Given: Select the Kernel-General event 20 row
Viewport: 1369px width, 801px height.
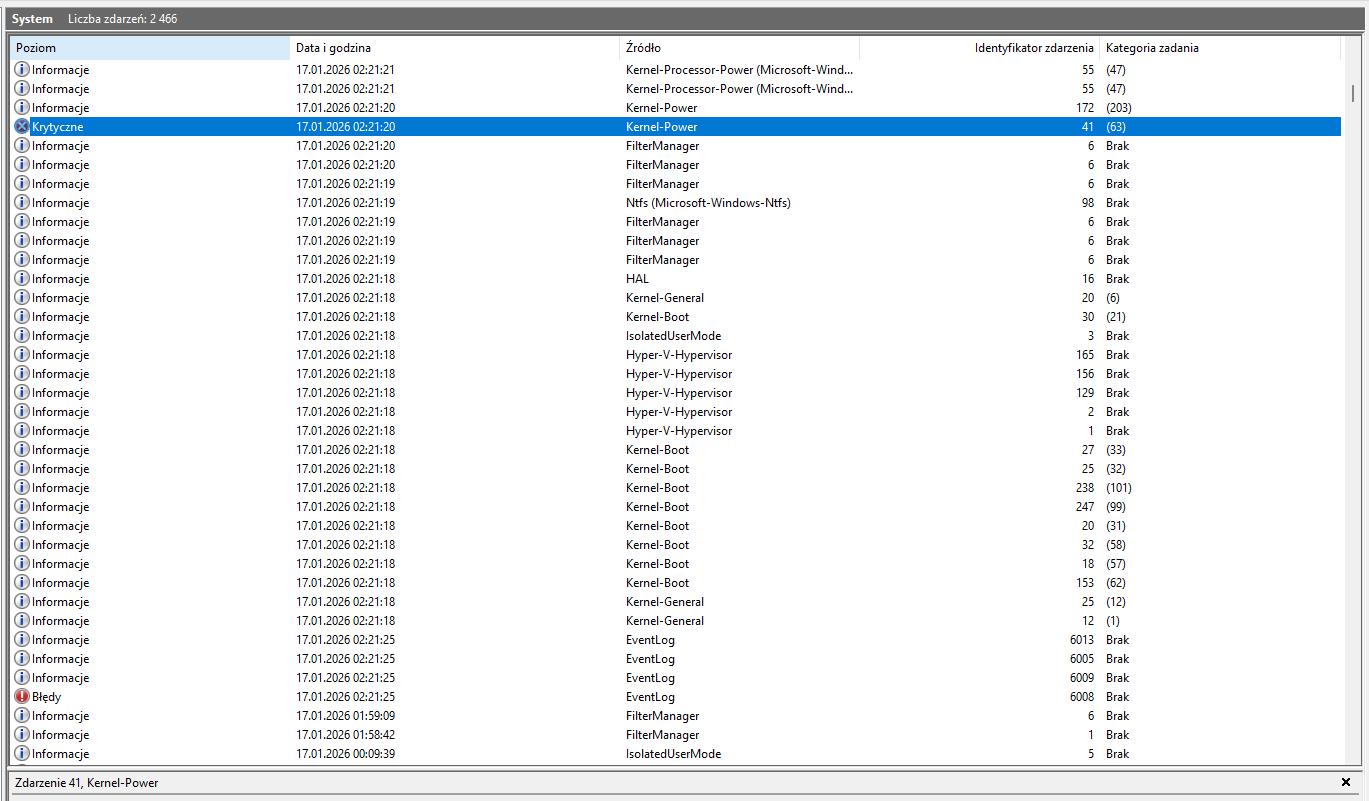Looking at the screenshot, I should point(660,298).
